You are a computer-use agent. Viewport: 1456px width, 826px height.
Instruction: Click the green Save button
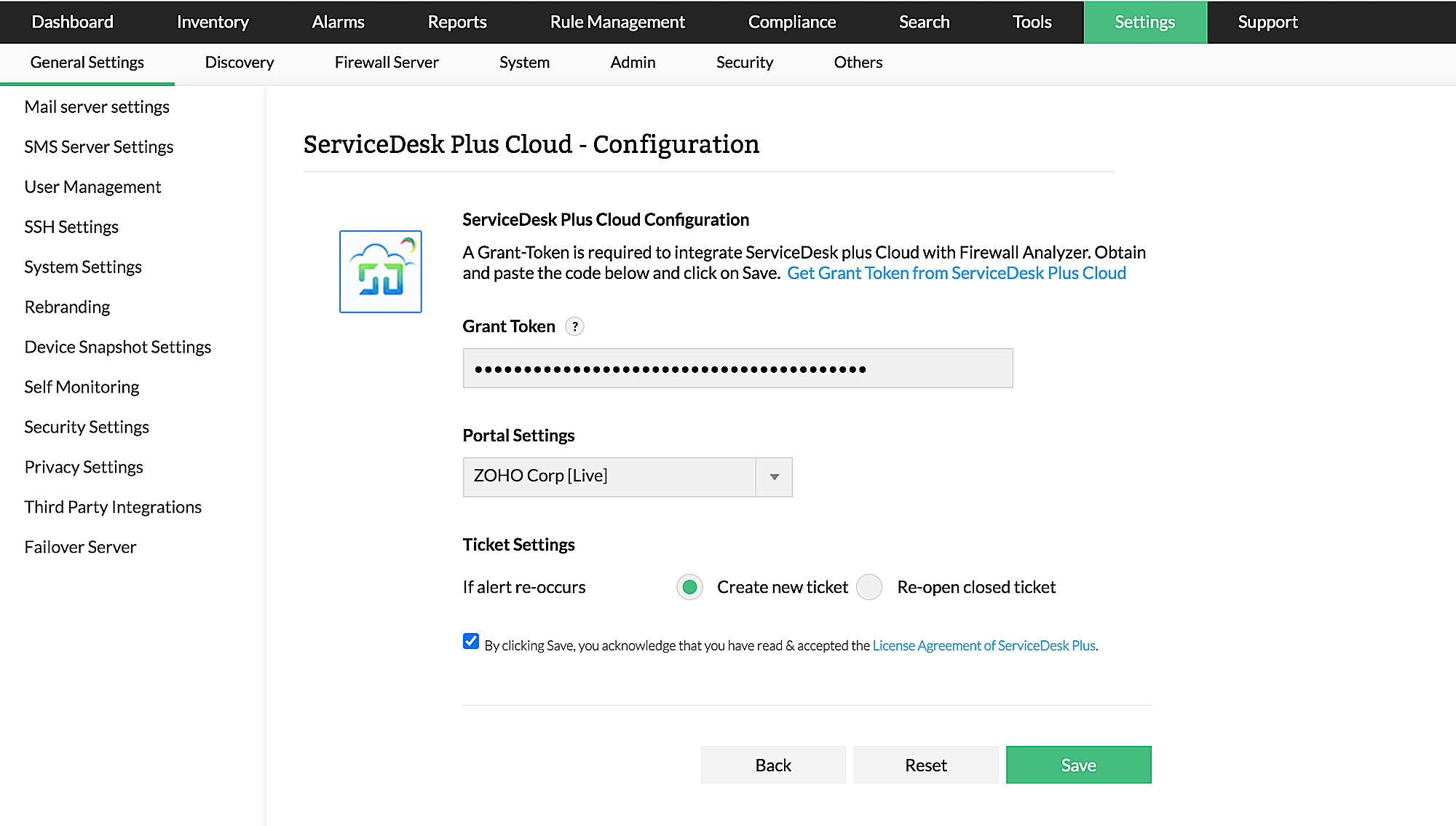click(1078, 765)
